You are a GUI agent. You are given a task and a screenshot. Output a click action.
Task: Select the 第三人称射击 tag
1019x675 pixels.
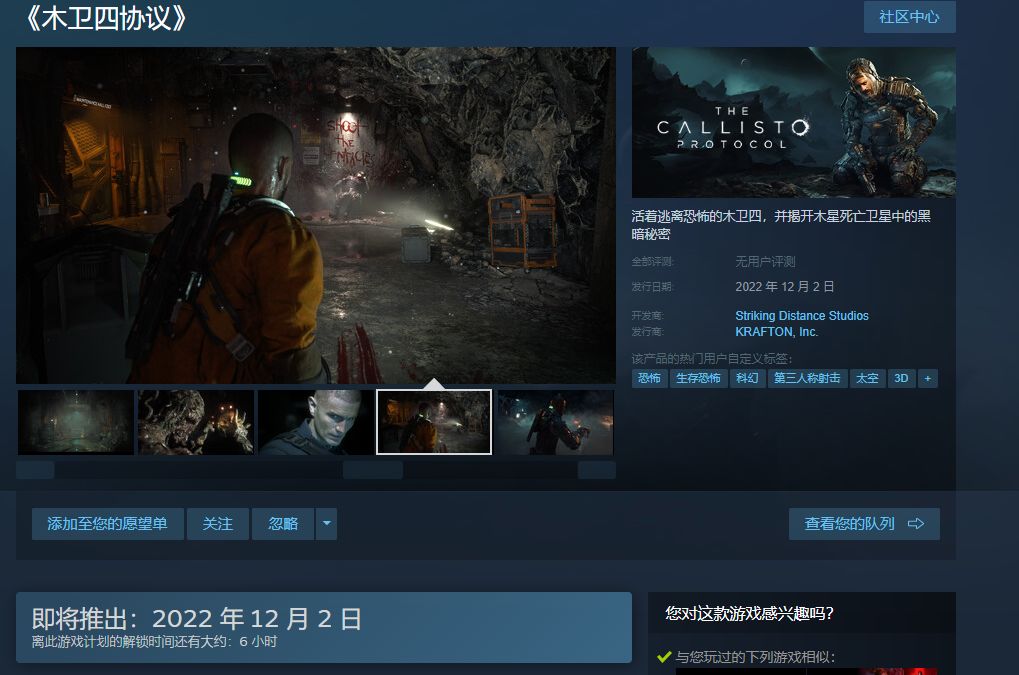click(807, 378)
